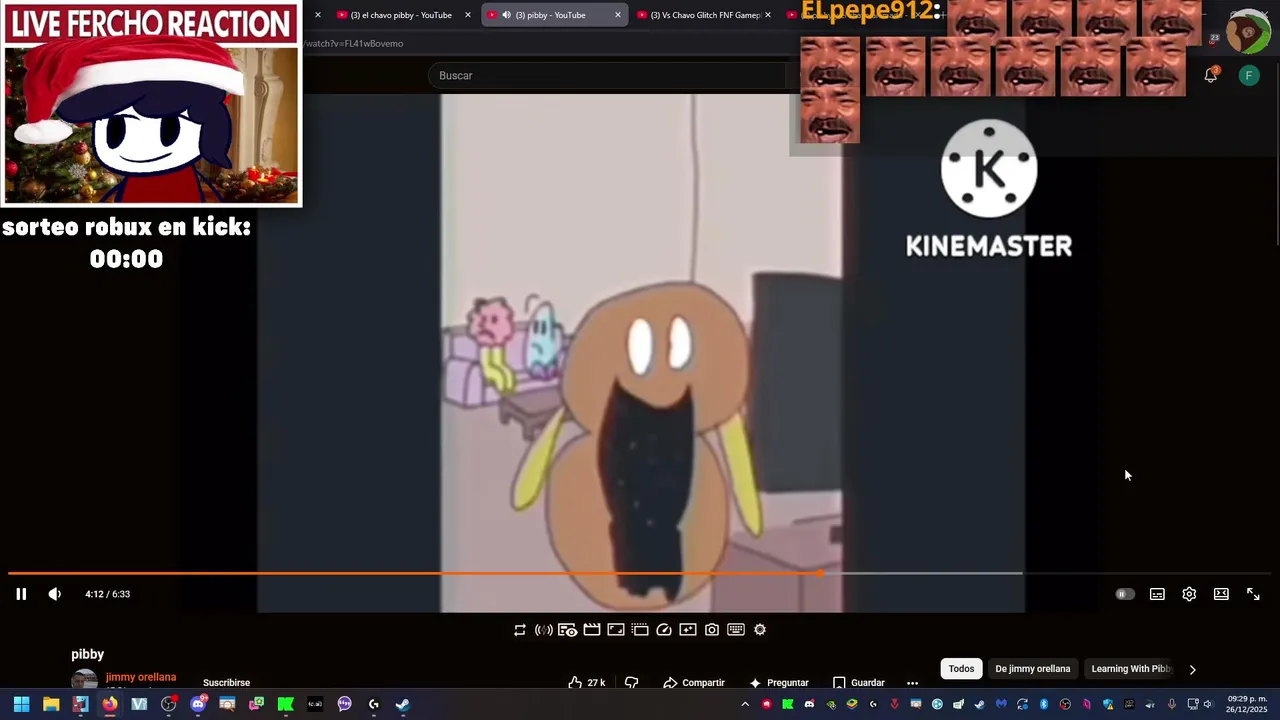Switch to the Vs Chavo Glitch FNF tab
1280x720 pixels.
click(704, 15)
